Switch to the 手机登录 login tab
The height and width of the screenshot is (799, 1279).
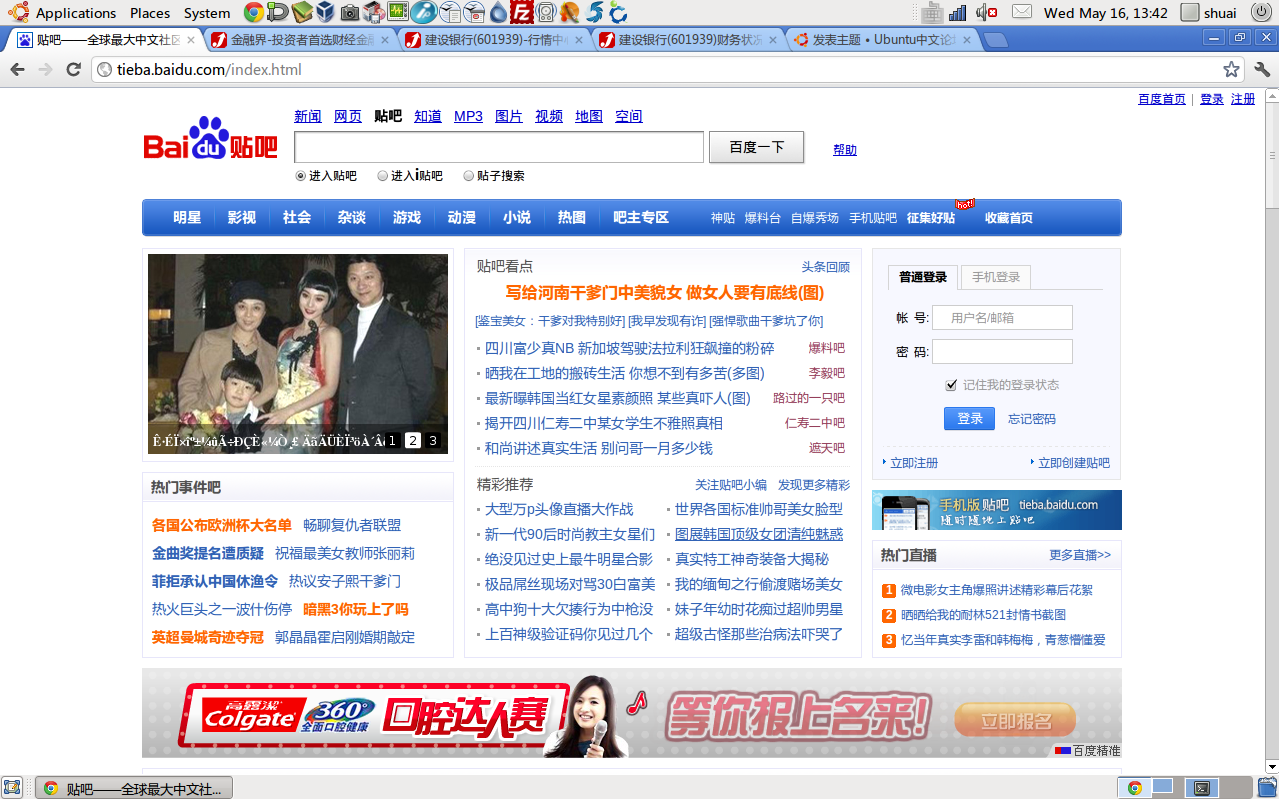[x=996, y=277]
